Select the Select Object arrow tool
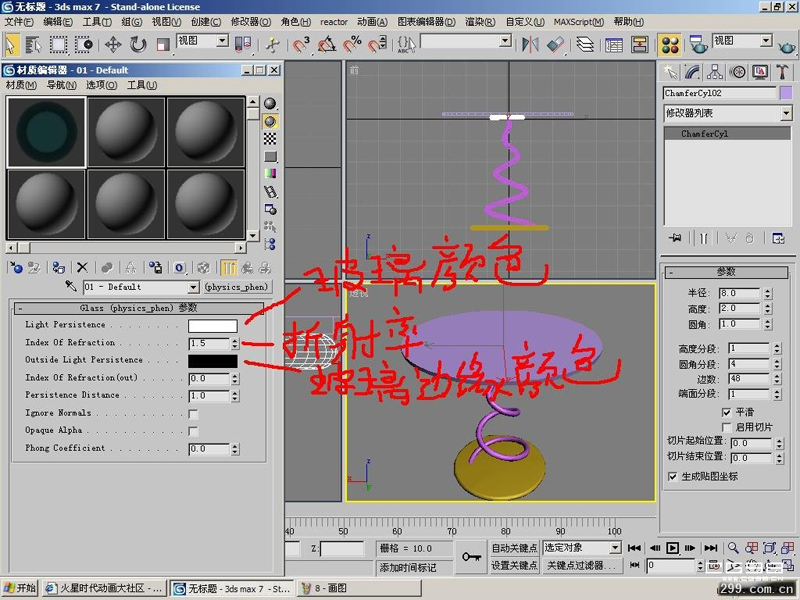Screen dimensions: 800x600 10,45
